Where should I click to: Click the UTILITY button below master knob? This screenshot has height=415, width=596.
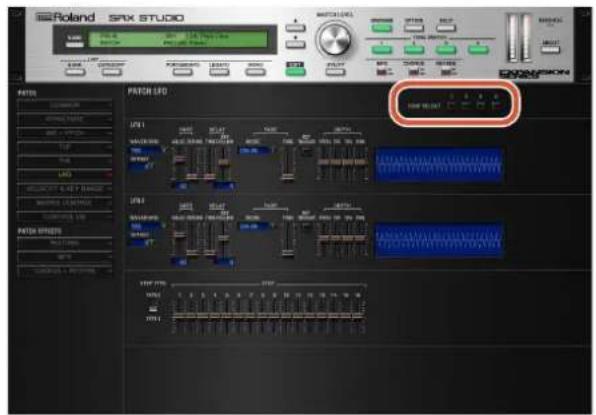[x=335, y=71]
